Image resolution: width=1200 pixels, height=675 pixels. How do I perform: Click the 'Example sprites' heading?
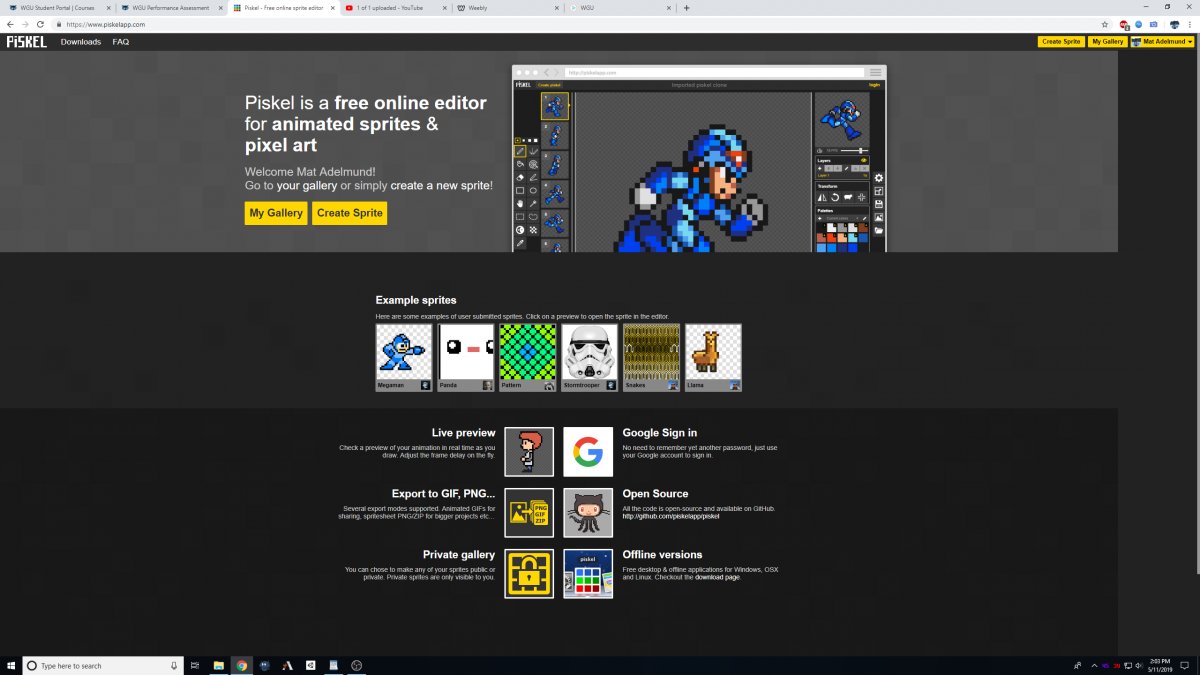pyautogui.click(x=416, y=300)
